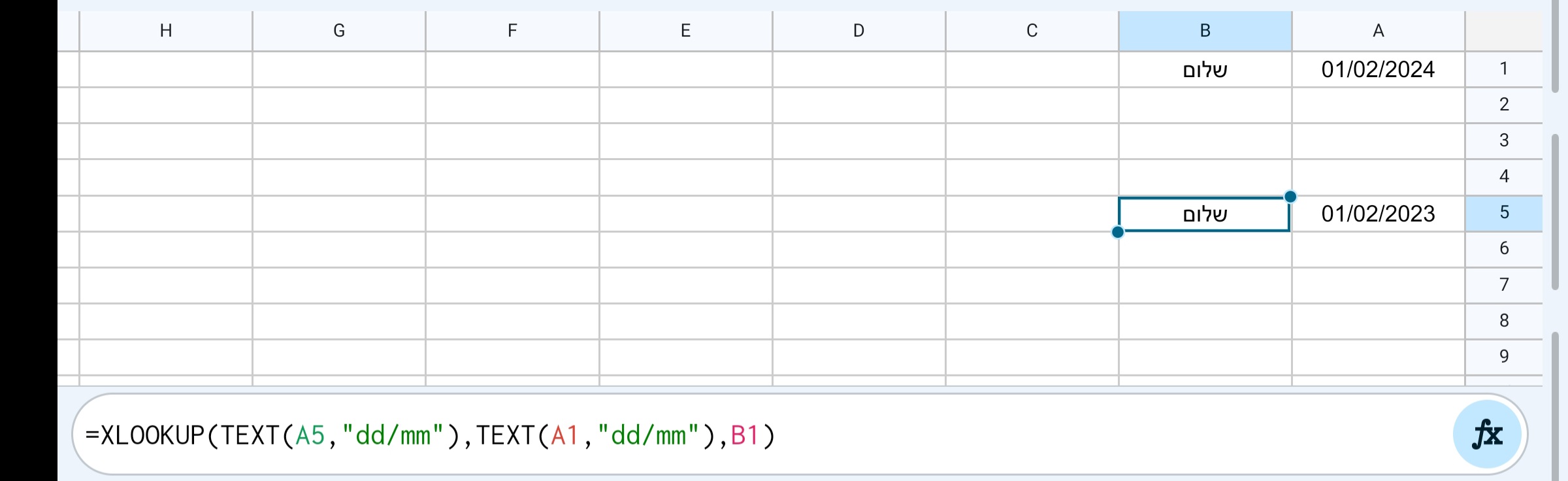
Task: Select column B header
Action: click(x=1205, y=31)
